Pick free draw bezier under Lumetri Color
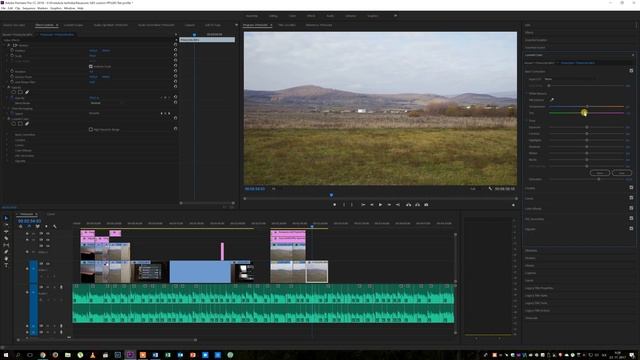 (27, 124)
